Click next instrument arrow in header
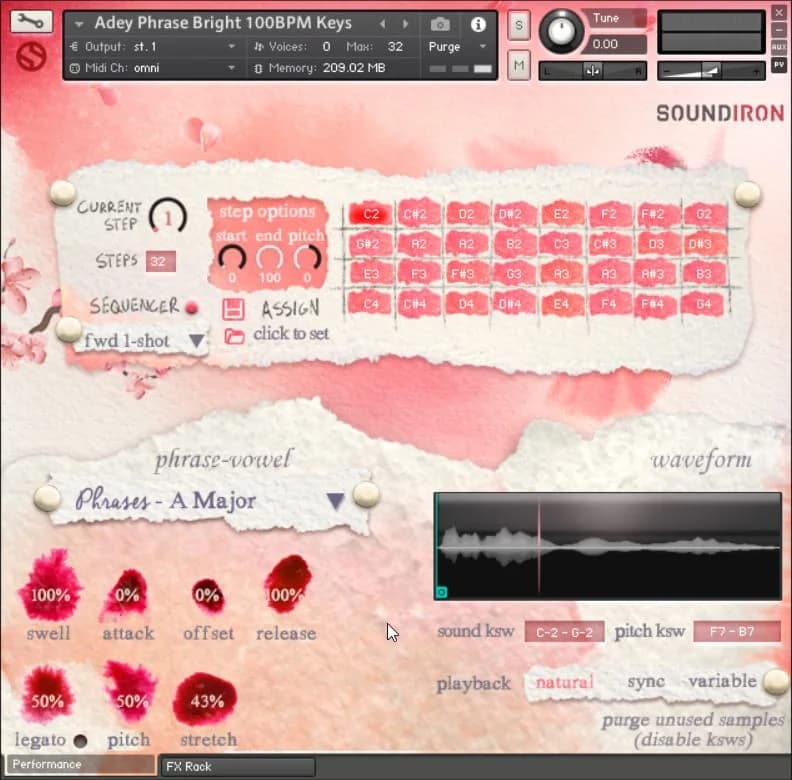Viewport: 792px width, 780px height. (405, 23)
